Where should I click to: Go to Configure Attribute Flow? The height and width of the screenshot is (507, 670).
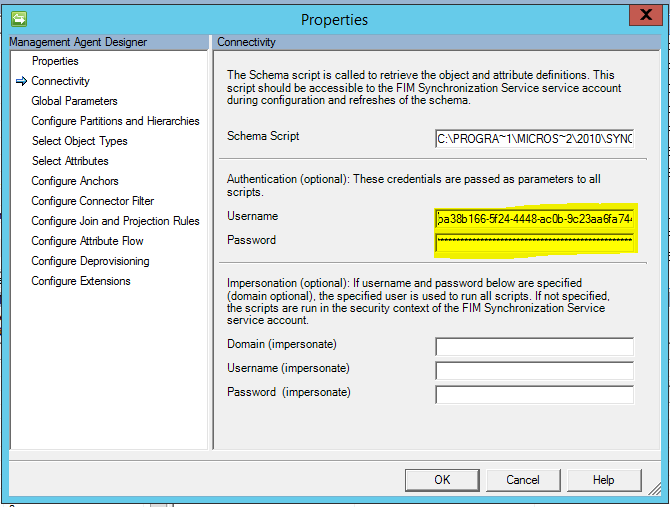point(87,241)
